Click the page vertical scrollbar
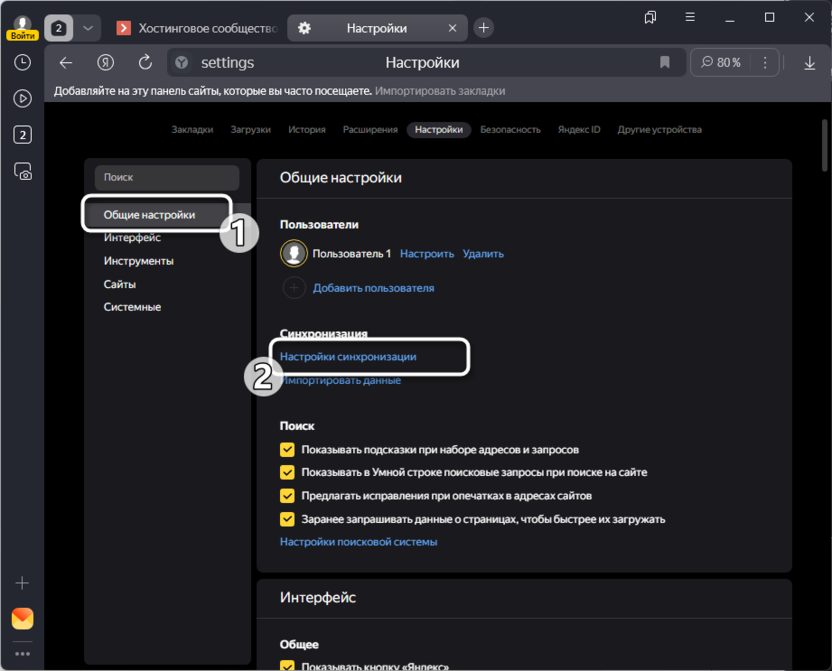Image resolution: width=832 pixels, height=671 pixels. (x=824, y=145)
